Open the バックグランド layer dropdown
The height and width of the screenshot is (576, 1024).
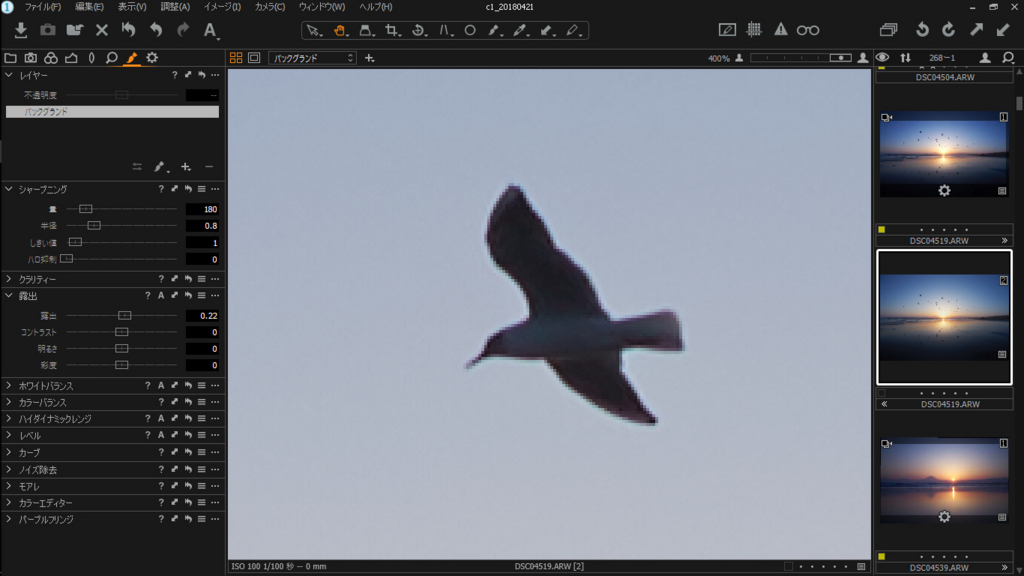pos(313,58)
